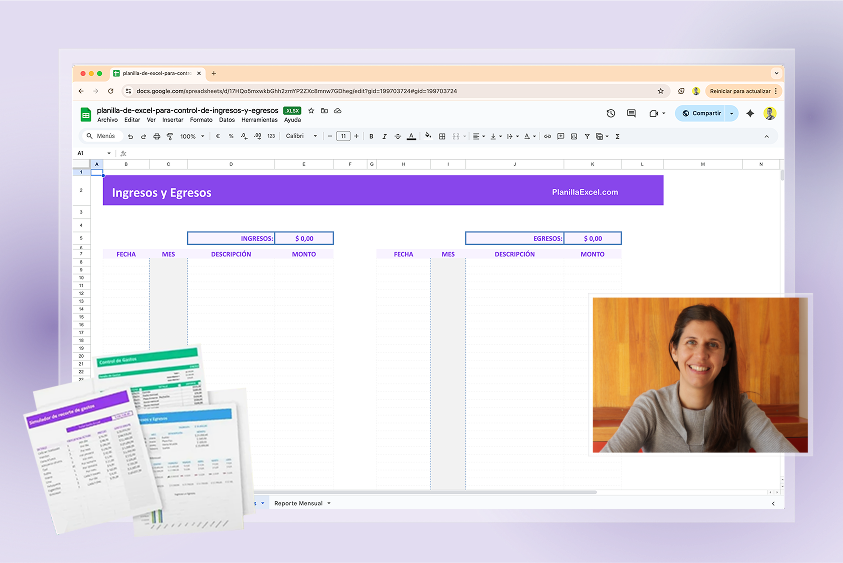Click the Compartir button
This screenshot has width=843, height=563.
click(x=701, y=113)
